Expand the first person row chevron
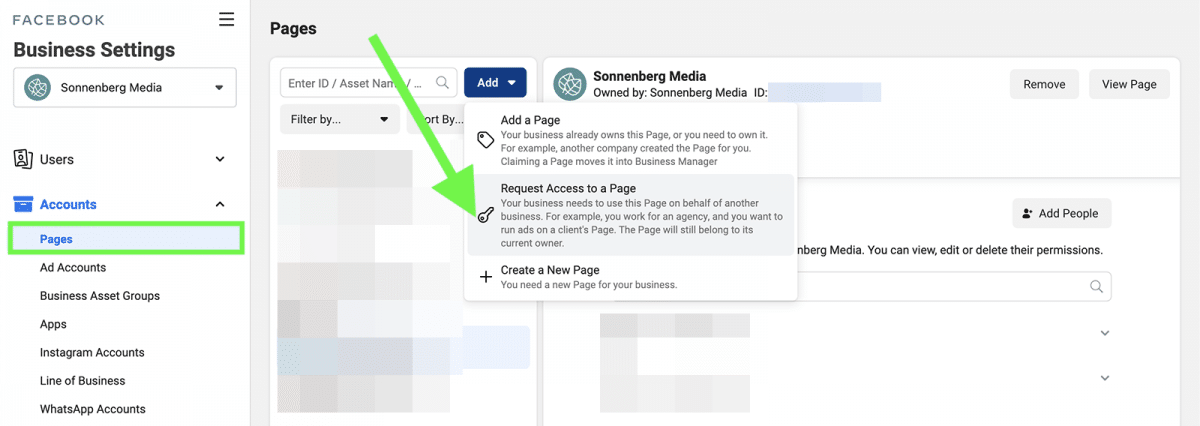 1105,333
